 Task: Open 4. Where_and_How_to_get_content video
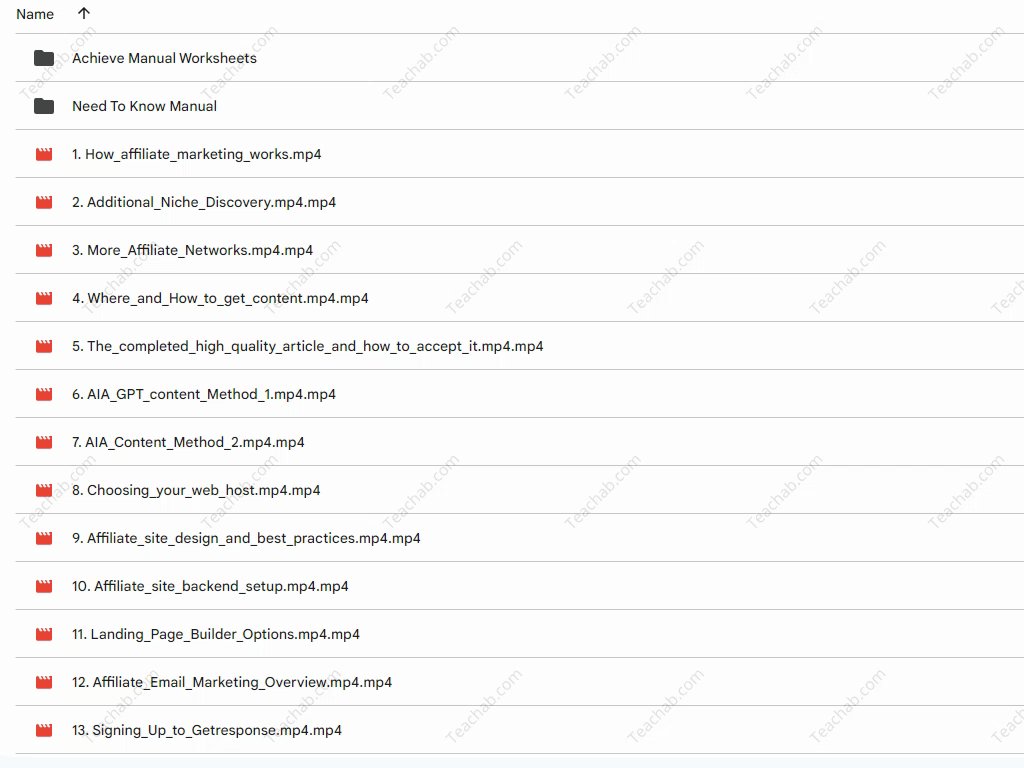tap(220, 298)
